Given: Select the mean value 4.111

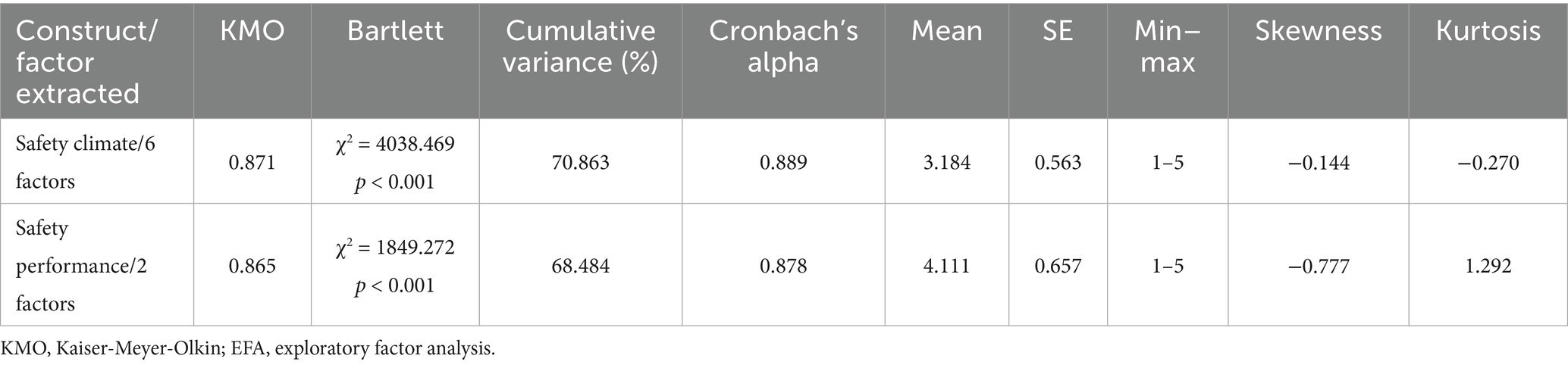Looking at the screenshot, I should [x=946, y=266].
